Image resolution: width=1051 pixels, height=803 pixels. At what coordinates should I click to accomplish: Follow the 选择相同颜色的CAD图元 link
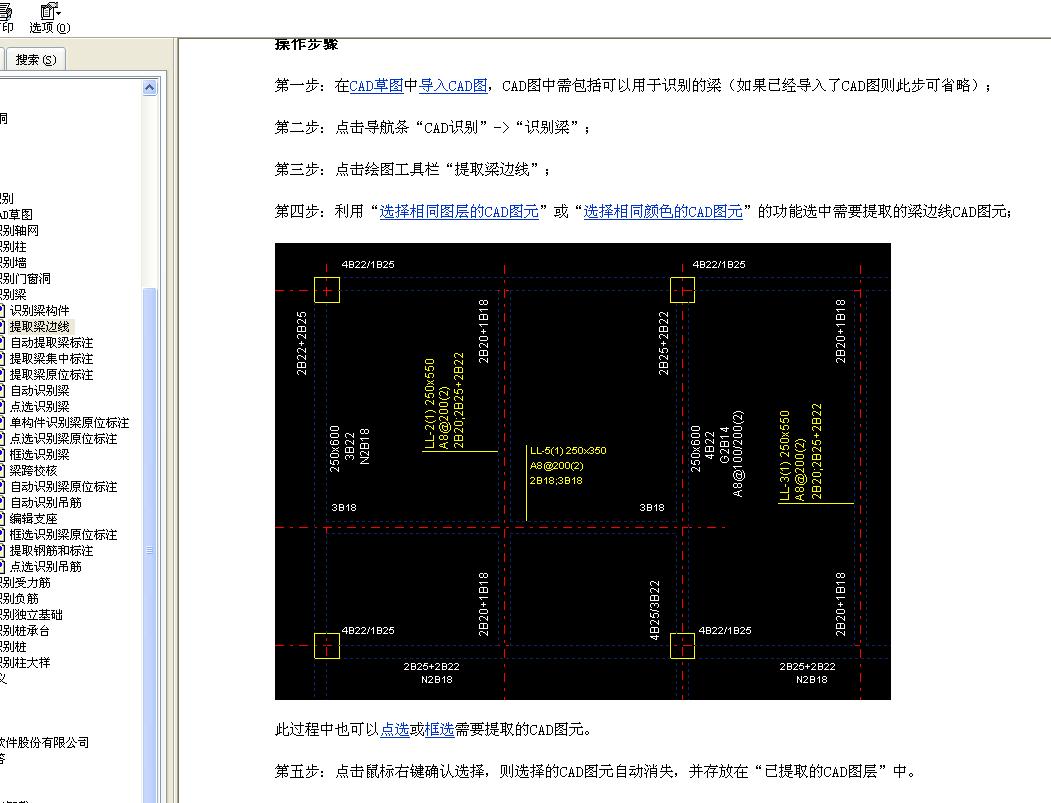(x=663, y=212)
